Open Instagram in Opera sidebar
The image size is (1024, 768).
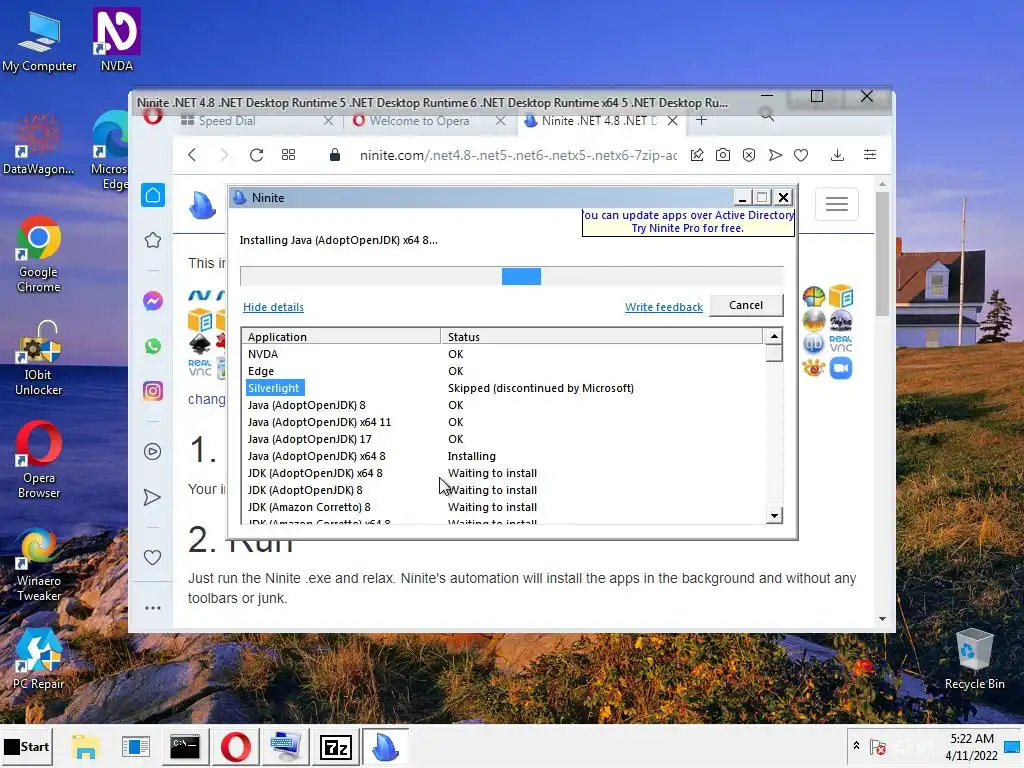[153, 391]
